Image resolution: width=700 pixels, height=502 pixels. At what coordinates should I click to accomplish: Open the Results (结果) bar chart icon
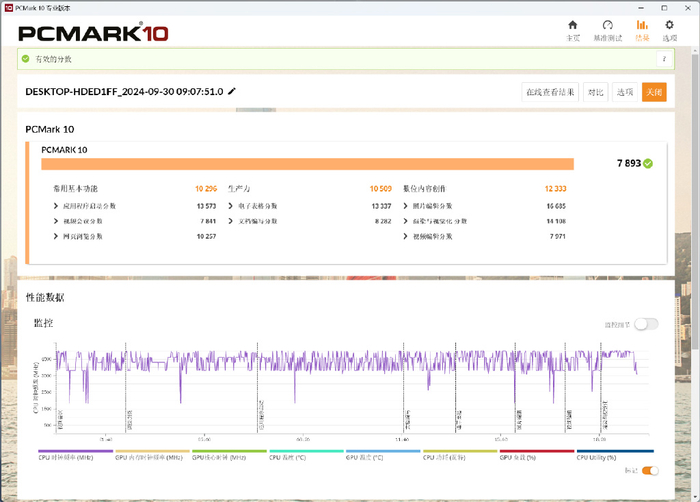641,30
